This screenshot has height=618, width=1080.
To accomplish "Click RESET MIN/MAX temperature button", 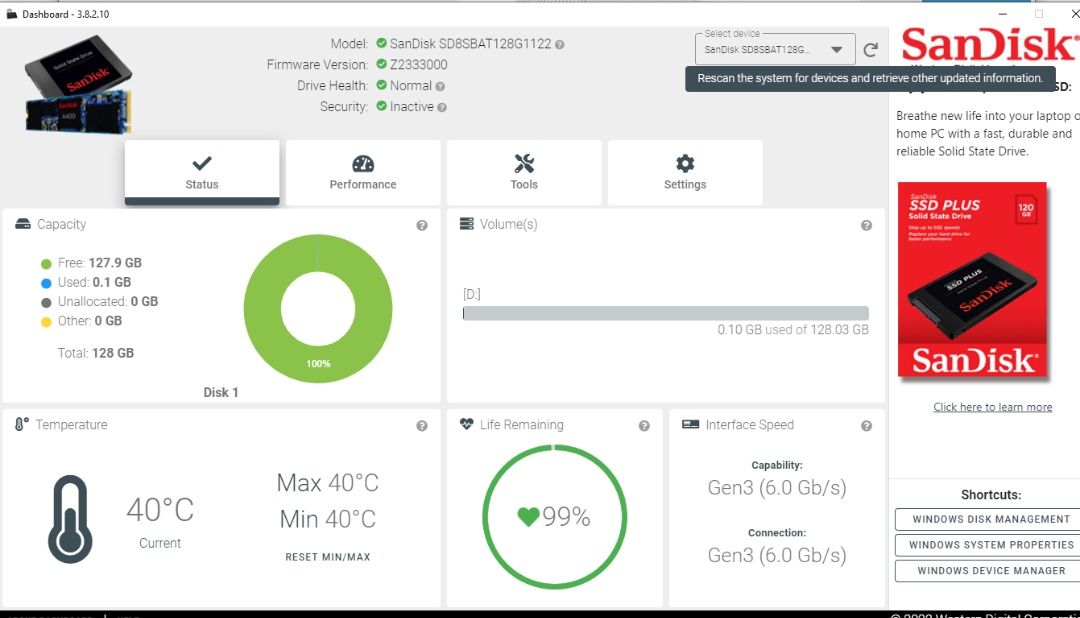I will point(328,557).
